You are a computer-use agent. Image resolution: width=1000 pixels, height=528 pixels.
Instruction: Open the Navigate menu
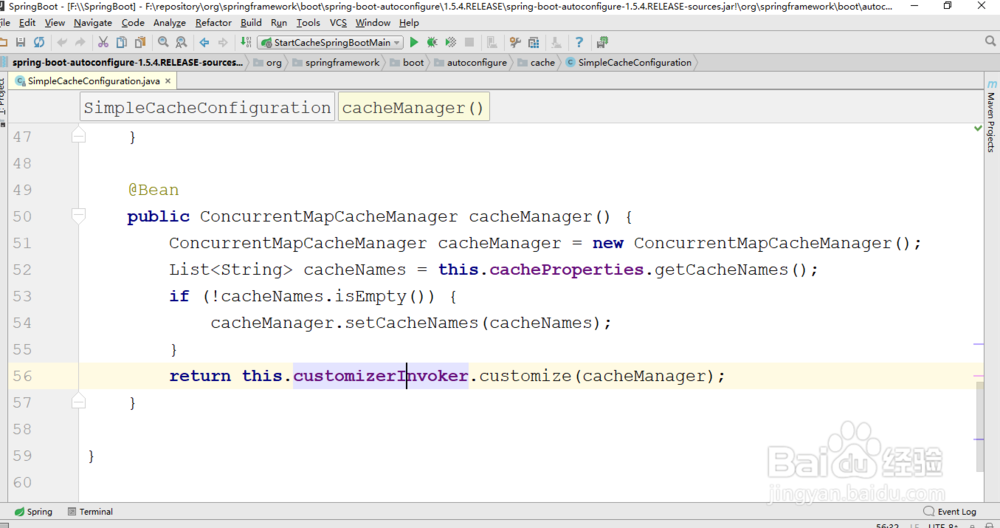coord(92,22)
